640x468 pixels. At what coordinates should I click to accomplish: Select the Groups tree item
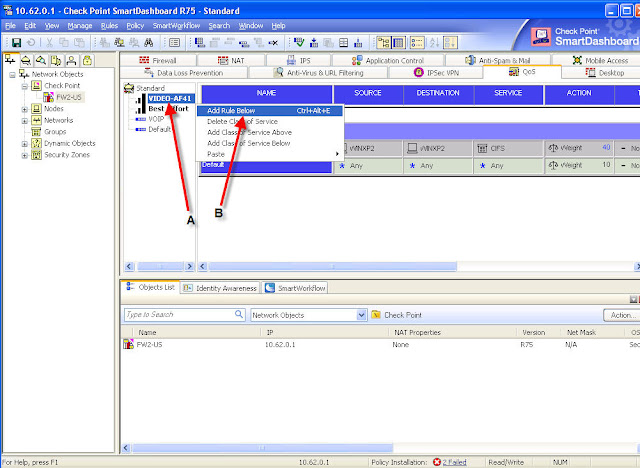tap(55, 132)
